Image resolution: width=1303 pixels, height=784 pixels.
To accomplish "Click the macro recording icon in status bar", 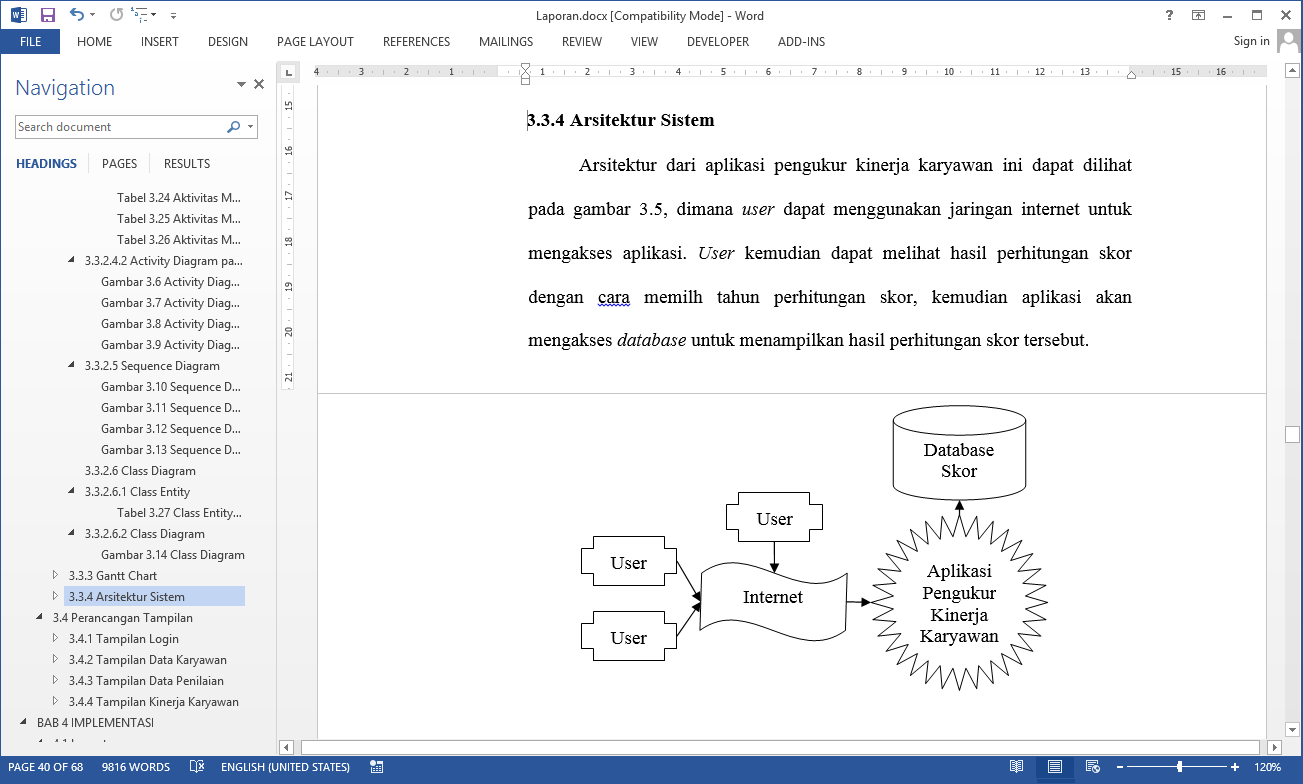I will [377, 767].
